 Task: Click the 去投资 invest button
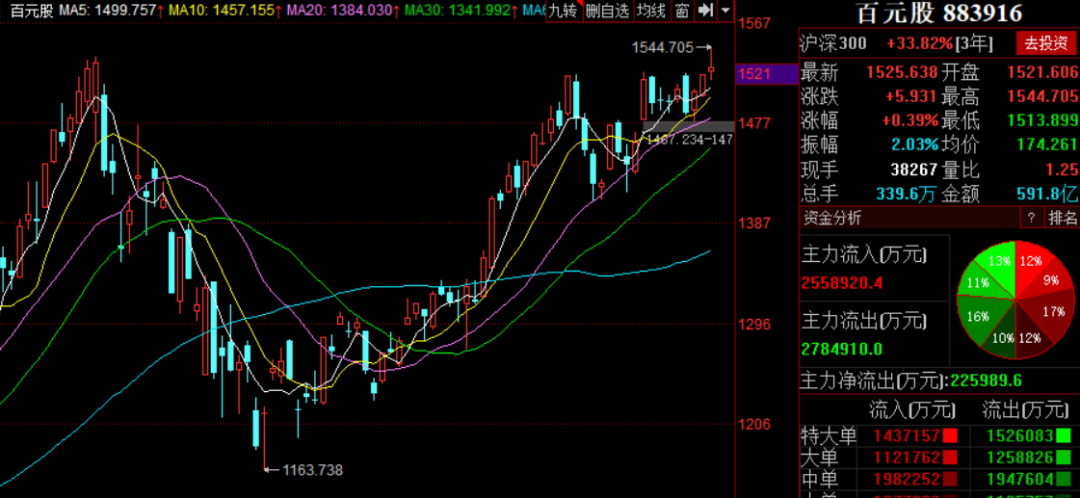(x=1046, y=43)
